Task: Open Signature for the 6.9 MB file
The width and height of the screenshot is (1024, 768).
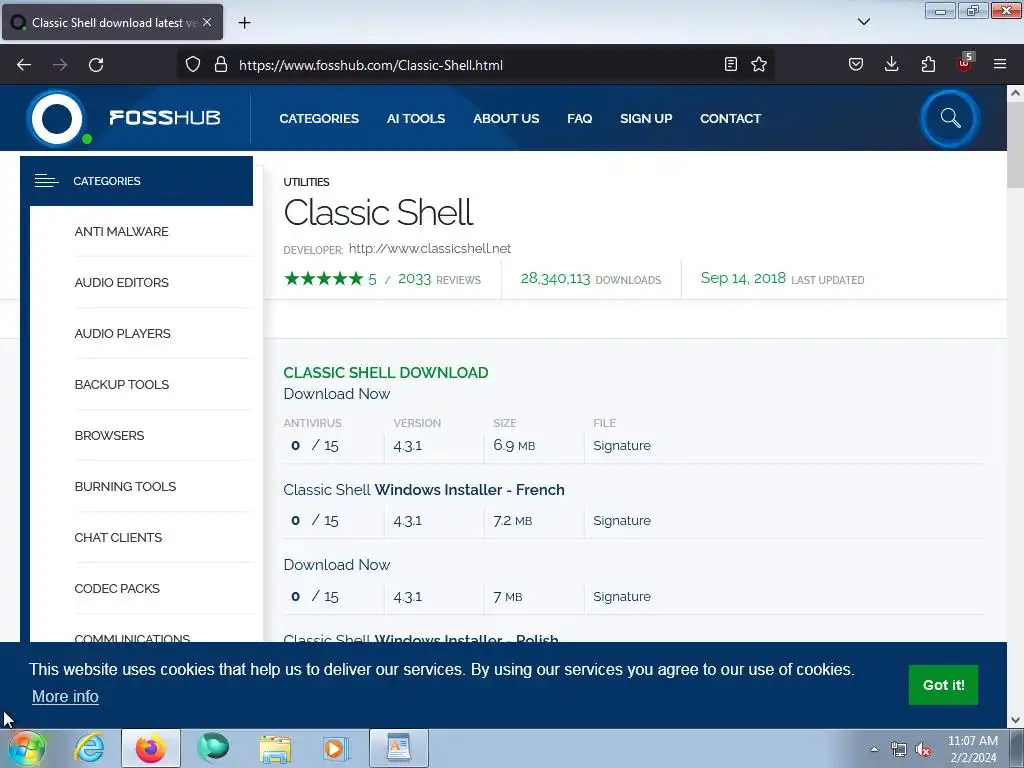Action: point(622,445)
